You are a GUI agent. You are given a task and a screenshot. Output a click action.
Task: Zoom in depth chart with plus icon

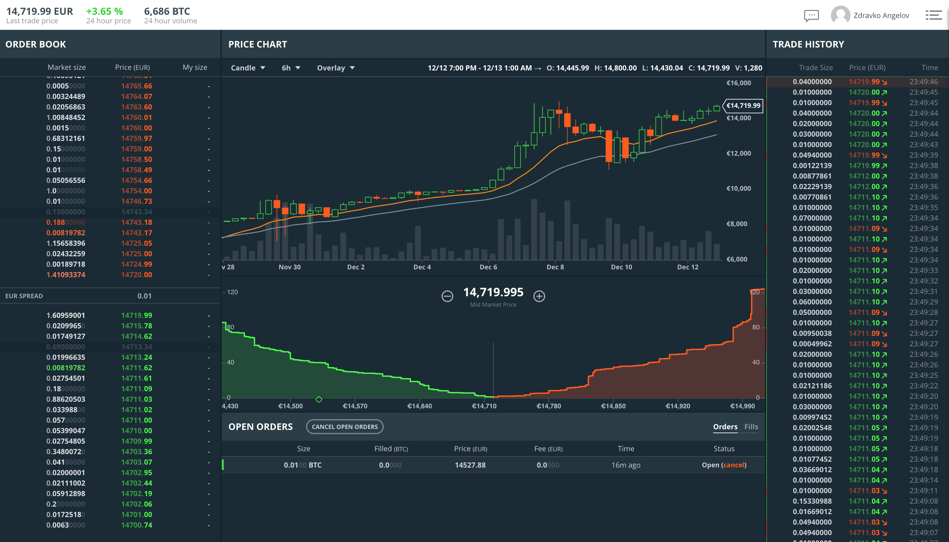539,296
